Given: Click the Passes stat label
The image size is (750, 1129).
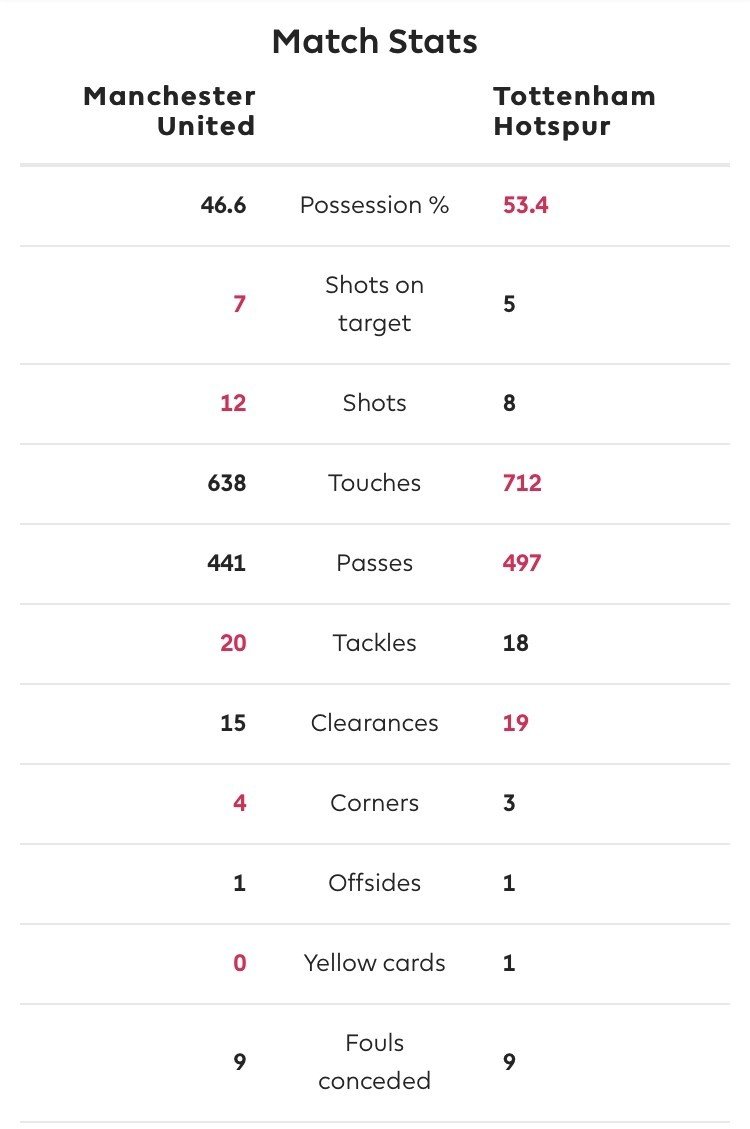Looking at the screenshot, I should pyautogui.click(x=374, y=563).
